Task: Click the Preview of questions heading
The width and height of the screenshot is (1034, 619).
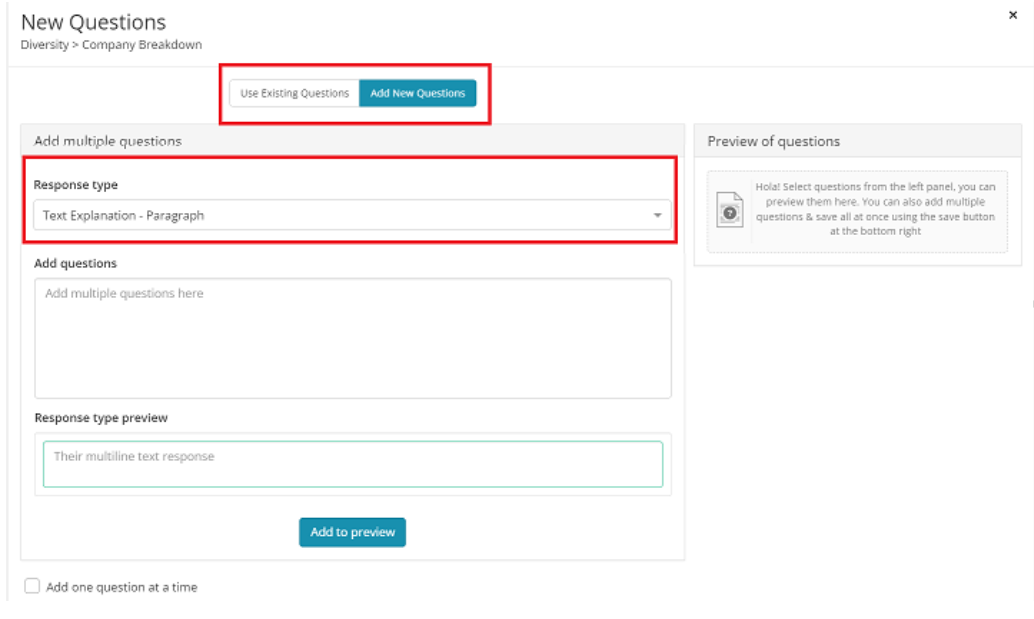Action: (x=774, y=141)
